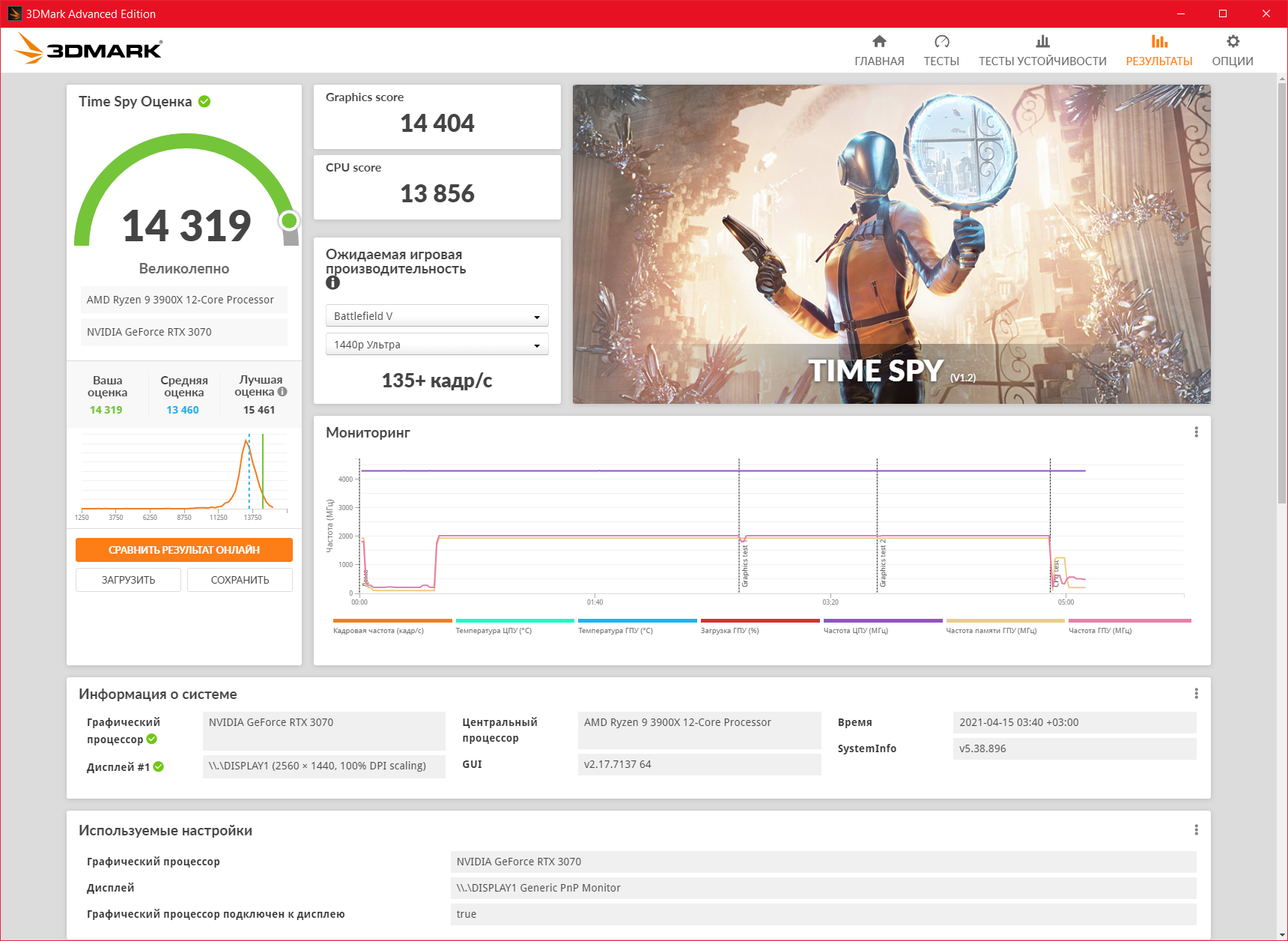Click the CPU score value 13 856

click(437, 193)
